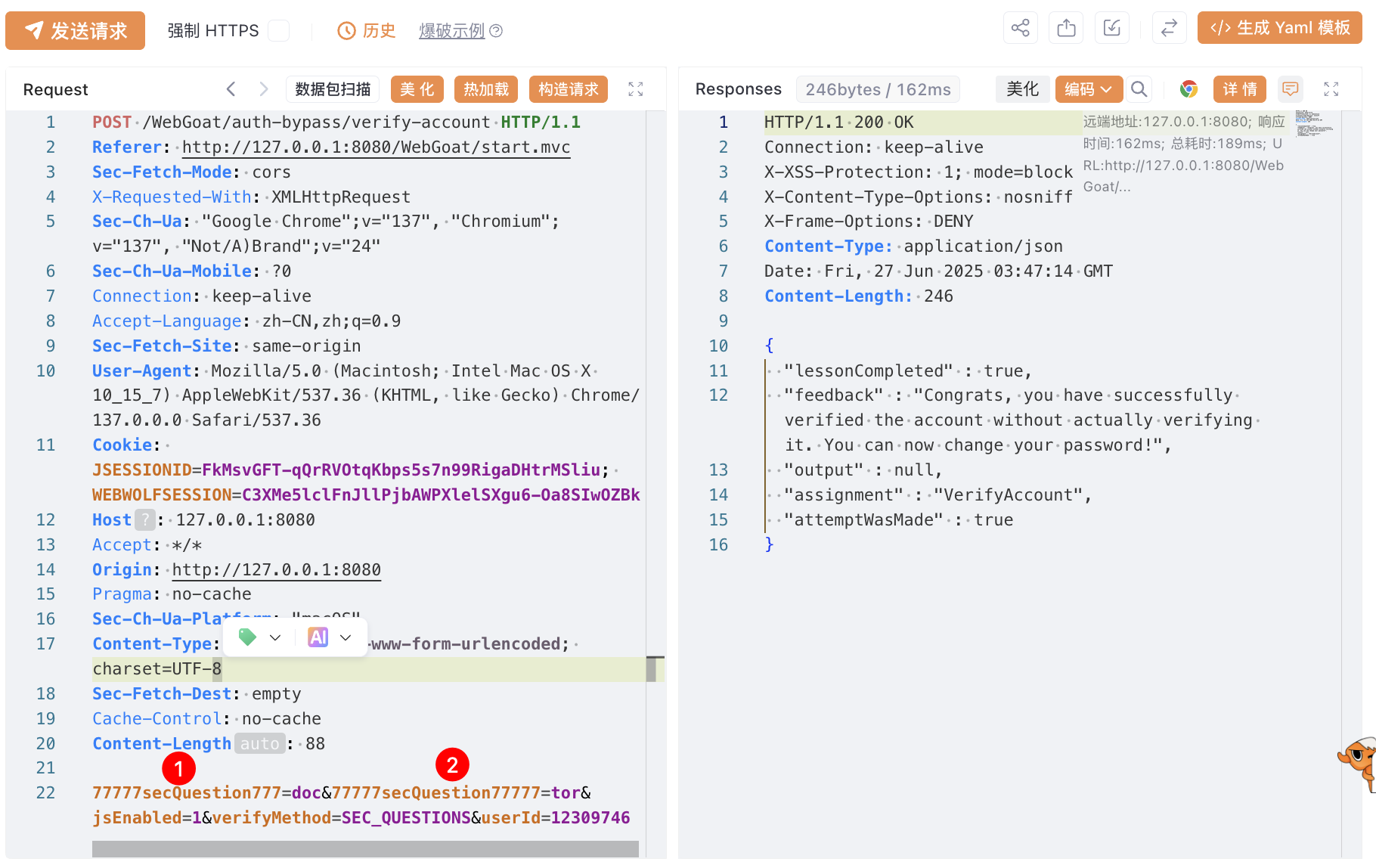Click 生成 Yaml 模板 button
The width and height of the screenshot is (1376, 868).
point(1279,28)
